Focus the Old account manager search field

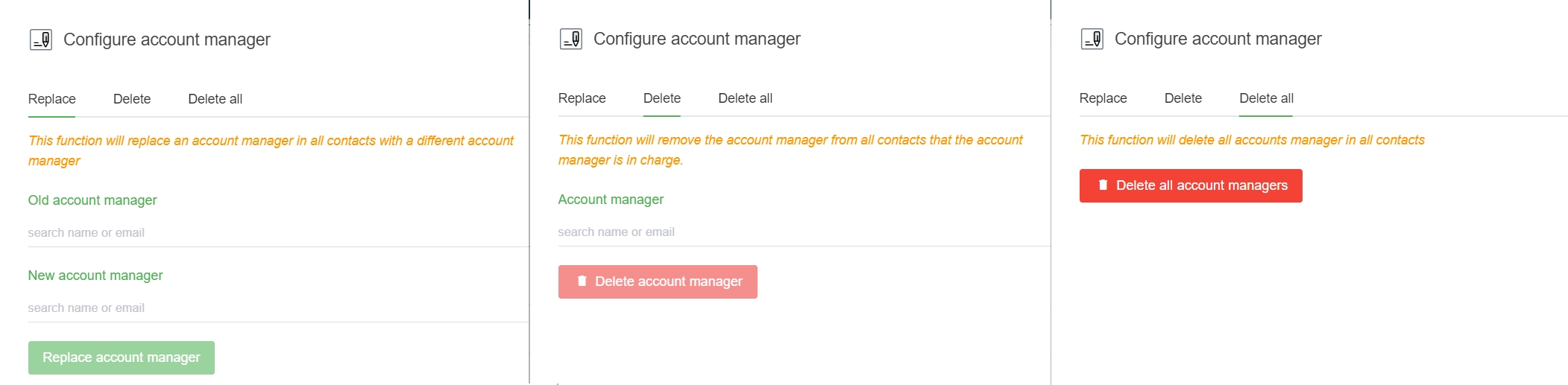coord(277,233)
